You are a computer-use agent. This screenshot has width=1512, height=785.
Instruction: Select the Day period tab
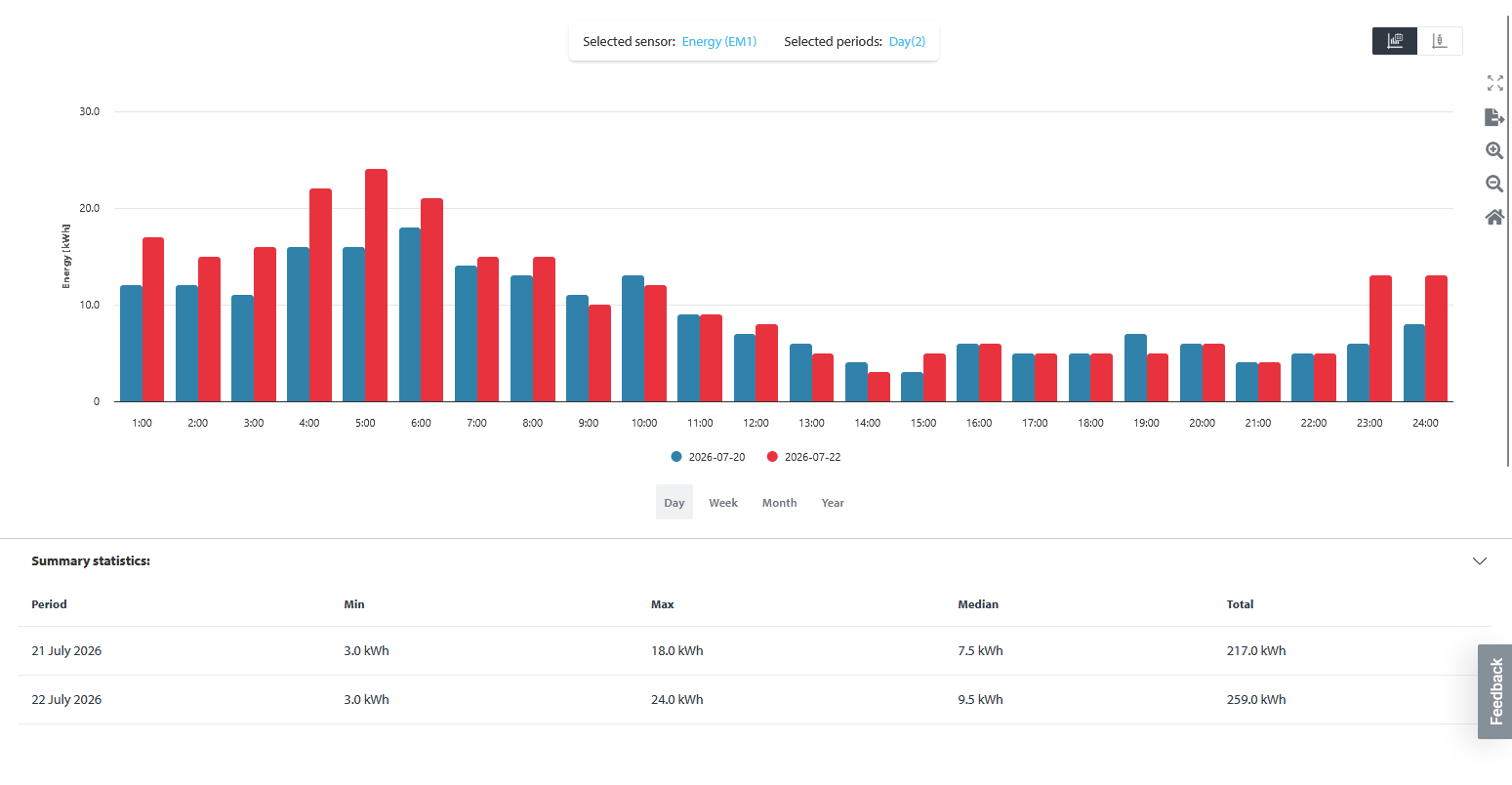674,503
